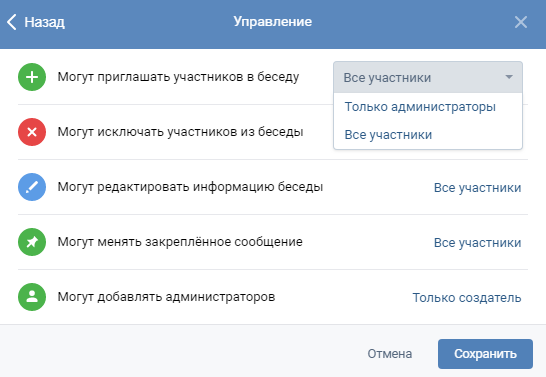Open dropdown for pinned message permission

click(x=477, y=243)
